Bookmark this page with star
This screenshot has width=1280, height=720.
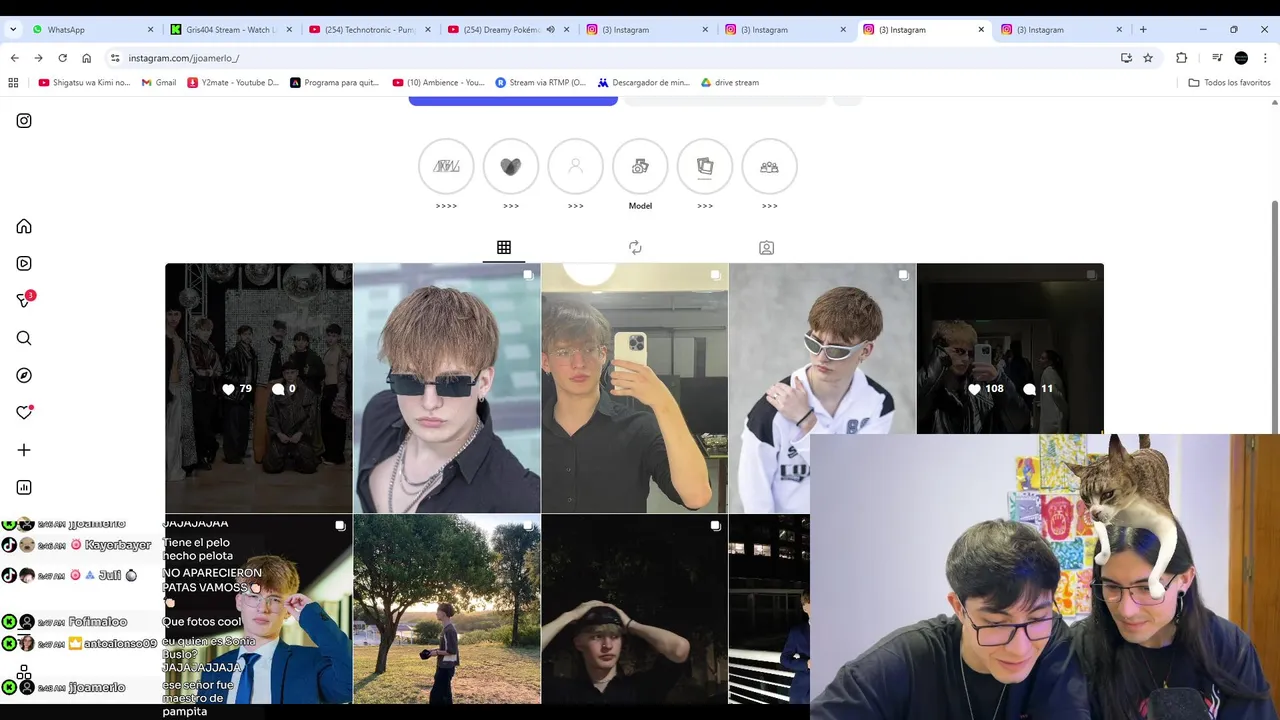[x=1148, y=58]
